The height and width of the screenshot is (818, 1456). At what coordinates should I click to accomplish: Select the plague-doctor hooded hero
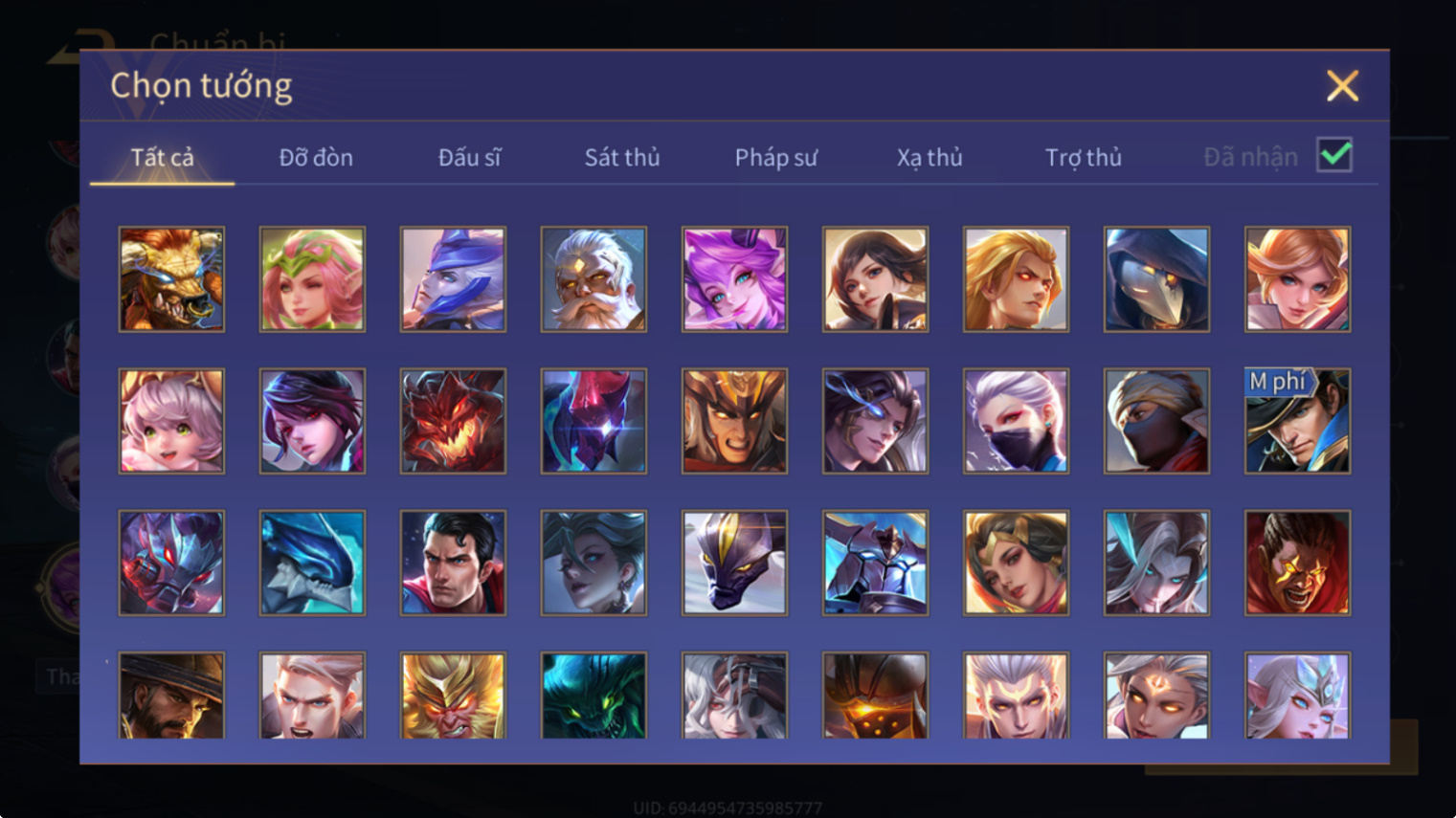pyautogui.click(x=1156, y=279)
